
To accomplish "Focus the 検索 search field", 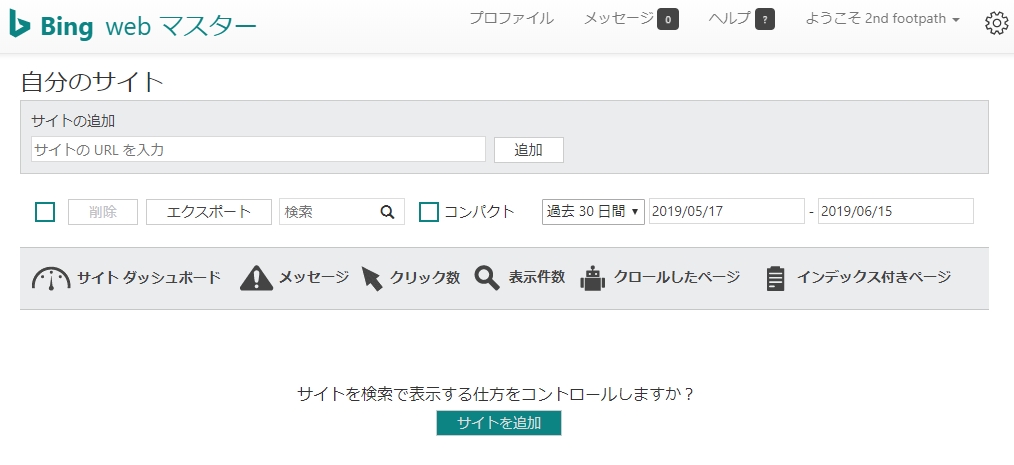I will click(341, 211).
